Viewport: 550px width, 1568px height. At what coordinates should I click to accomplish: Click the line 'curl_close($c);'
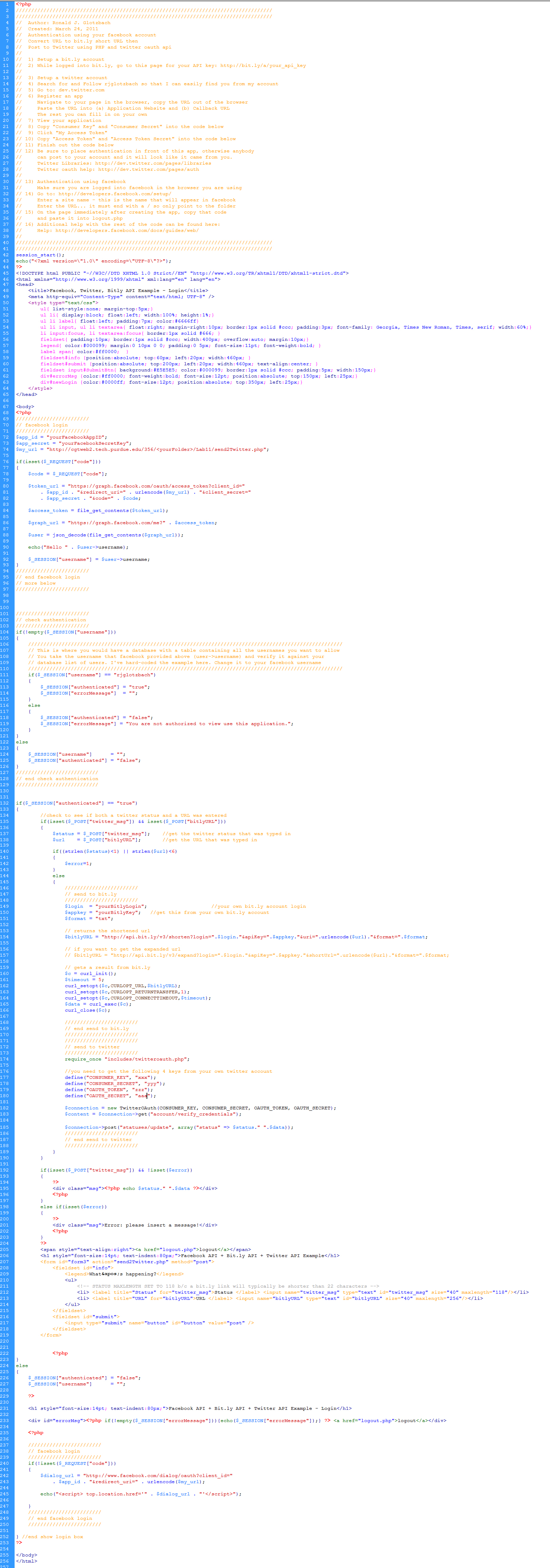coord(88,1010)
